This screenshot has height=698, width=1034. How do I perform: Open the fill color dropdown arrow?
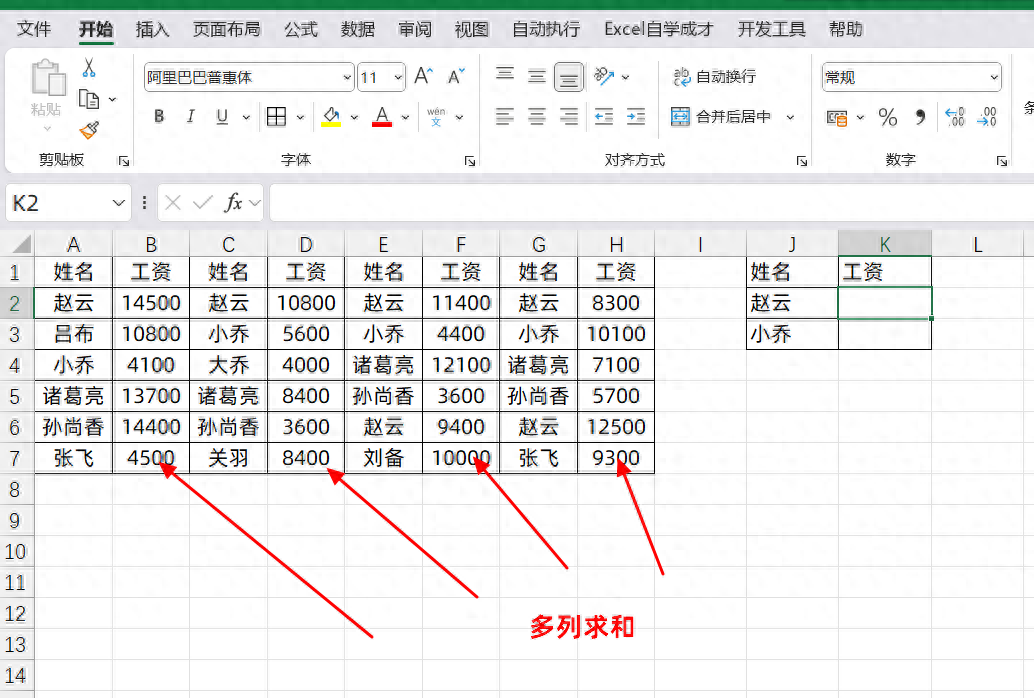click(354, 117)
